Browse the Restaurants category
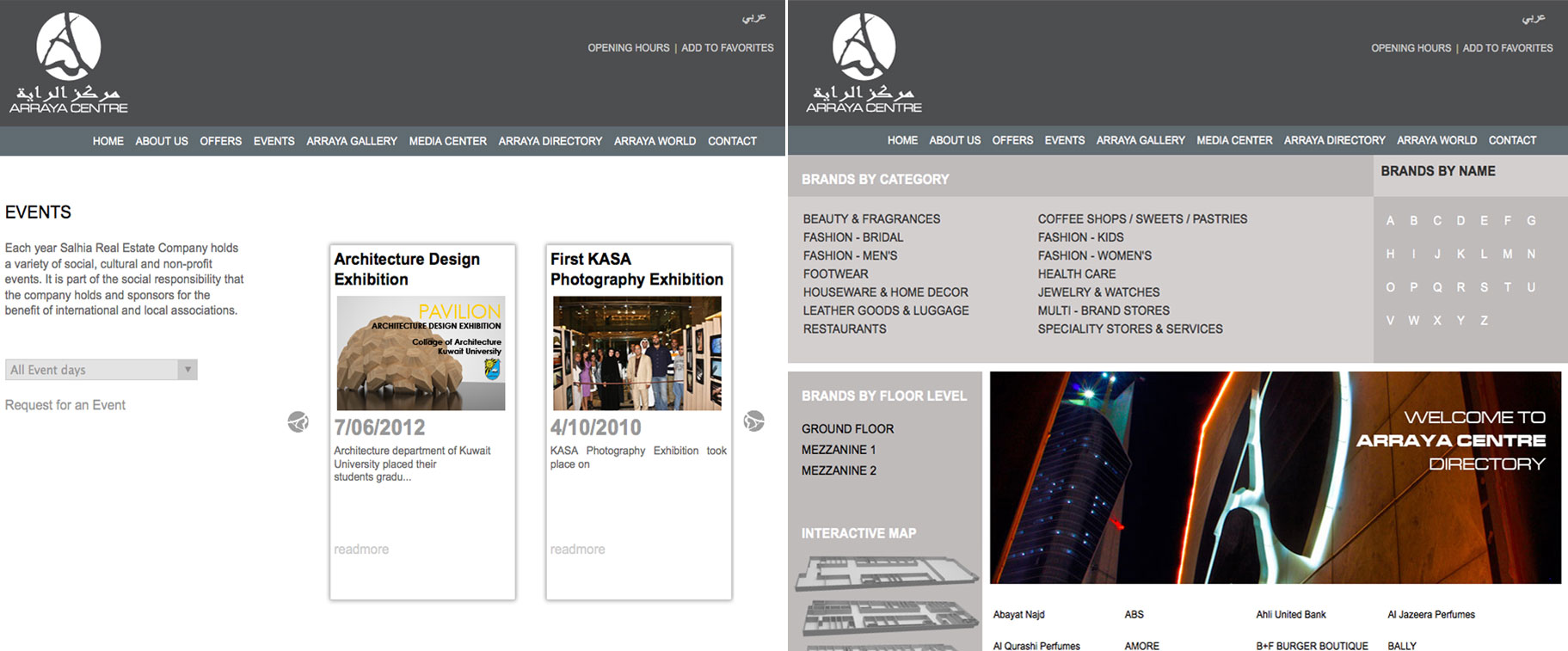Image resolution: width=1568 pixels, height=651 pixels. pyautogui.click(x=845, y=329)
